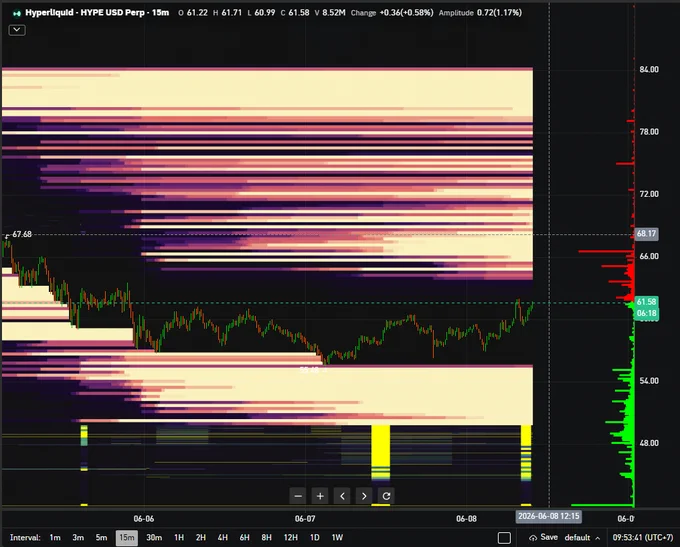Click the 67.68 high price marker
Viewport: 680px width, 547px height.
tap(22, 234)
